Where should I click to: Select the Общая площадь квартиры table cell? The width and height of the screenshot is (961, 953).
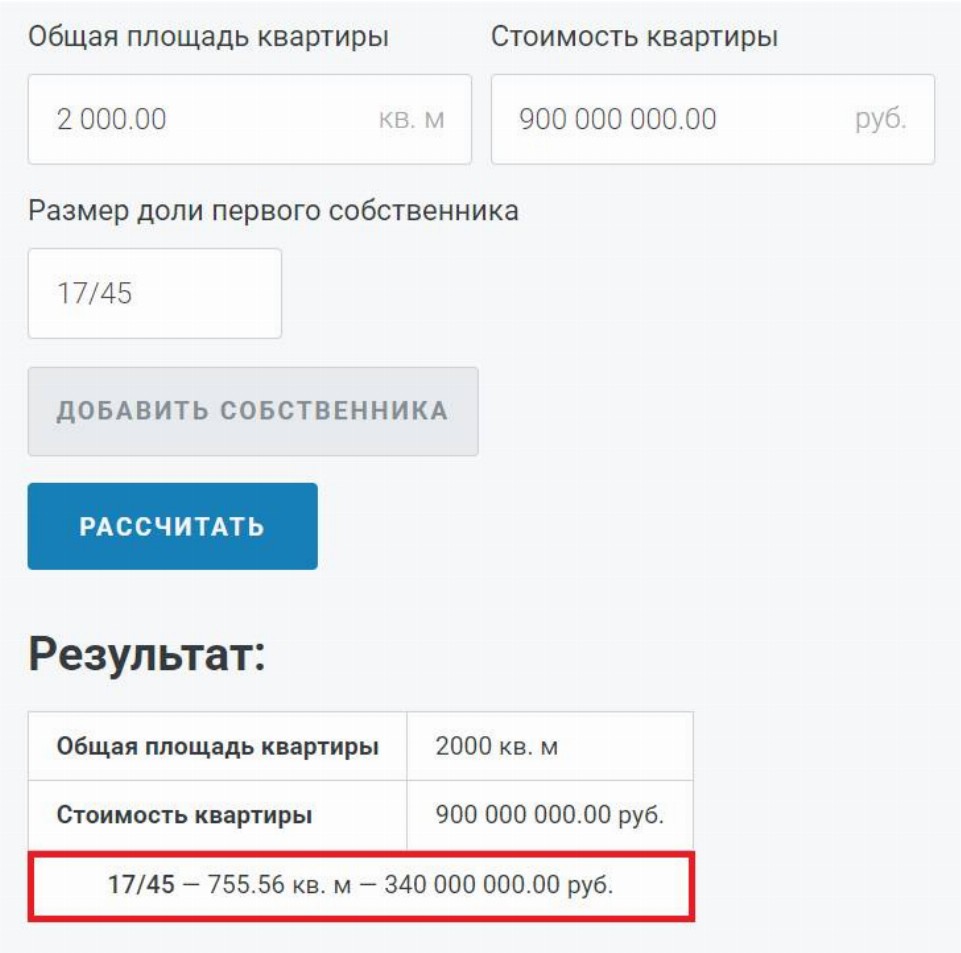(x=217, y=746)
